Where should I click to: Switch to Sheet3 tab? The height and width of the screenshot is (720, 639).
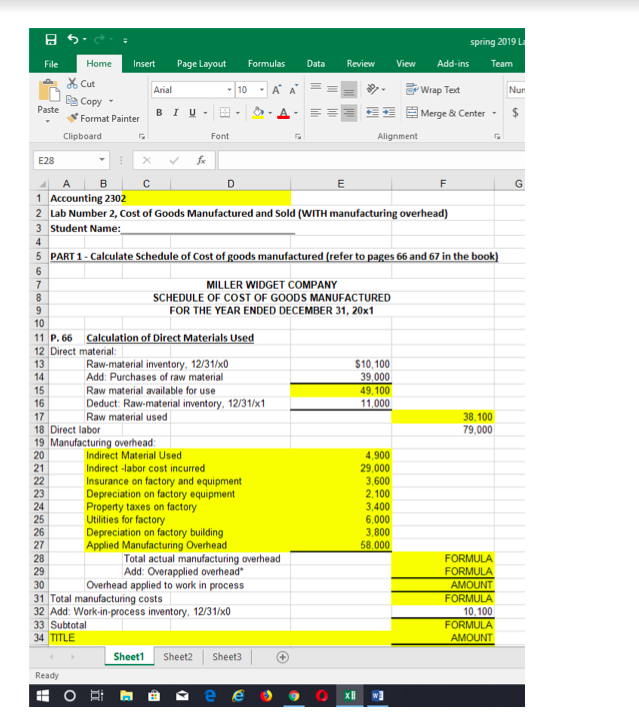227,657
